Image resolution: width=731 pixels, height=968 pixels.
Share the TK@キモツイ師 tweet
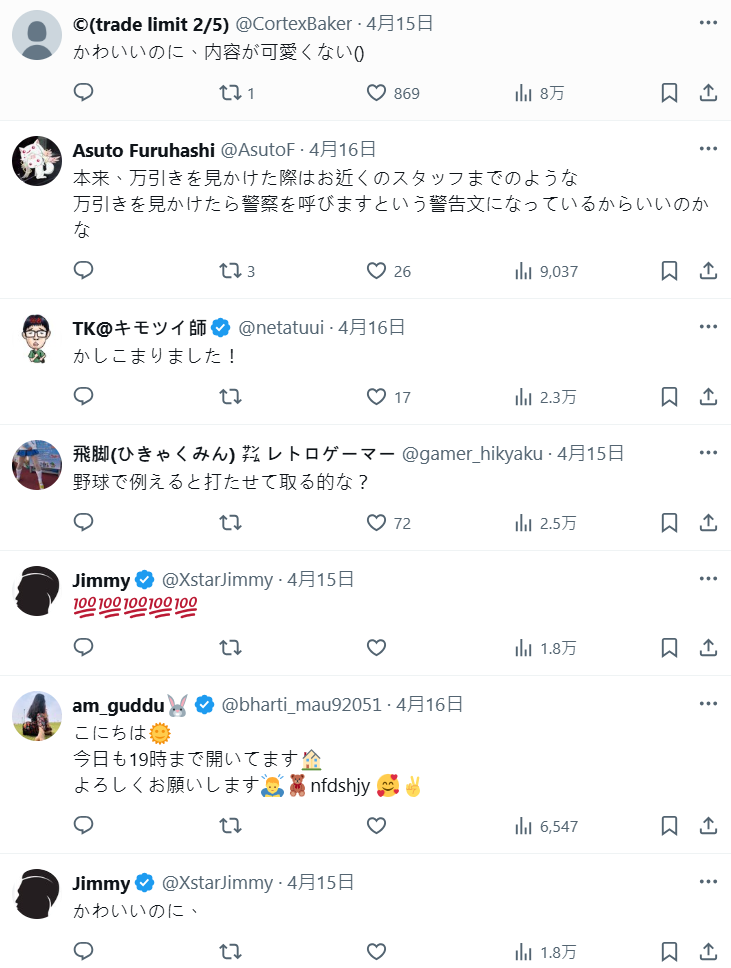707,397
